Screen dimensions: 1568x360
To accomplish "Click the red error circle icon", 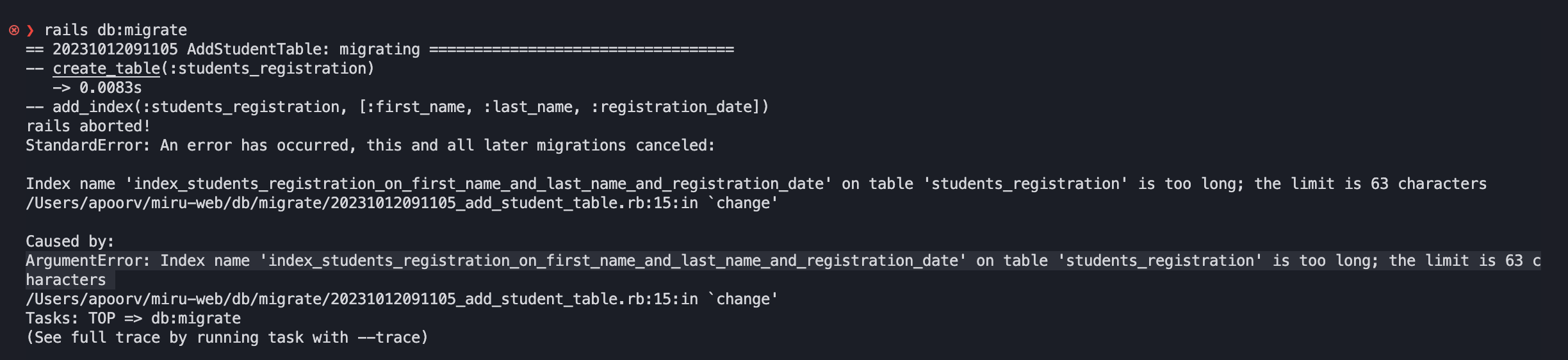I will pyautogui.click(x=14, y=30).
